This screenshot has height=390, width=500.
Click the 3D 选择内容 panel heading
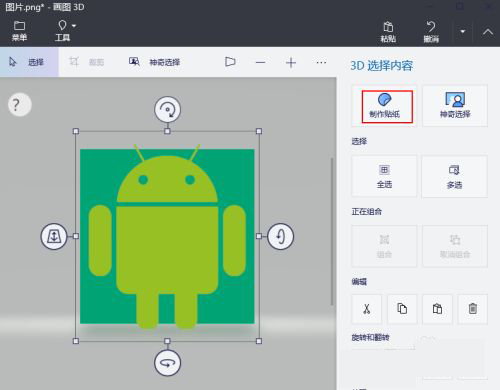pyautogui.click(x=382, y=66)
